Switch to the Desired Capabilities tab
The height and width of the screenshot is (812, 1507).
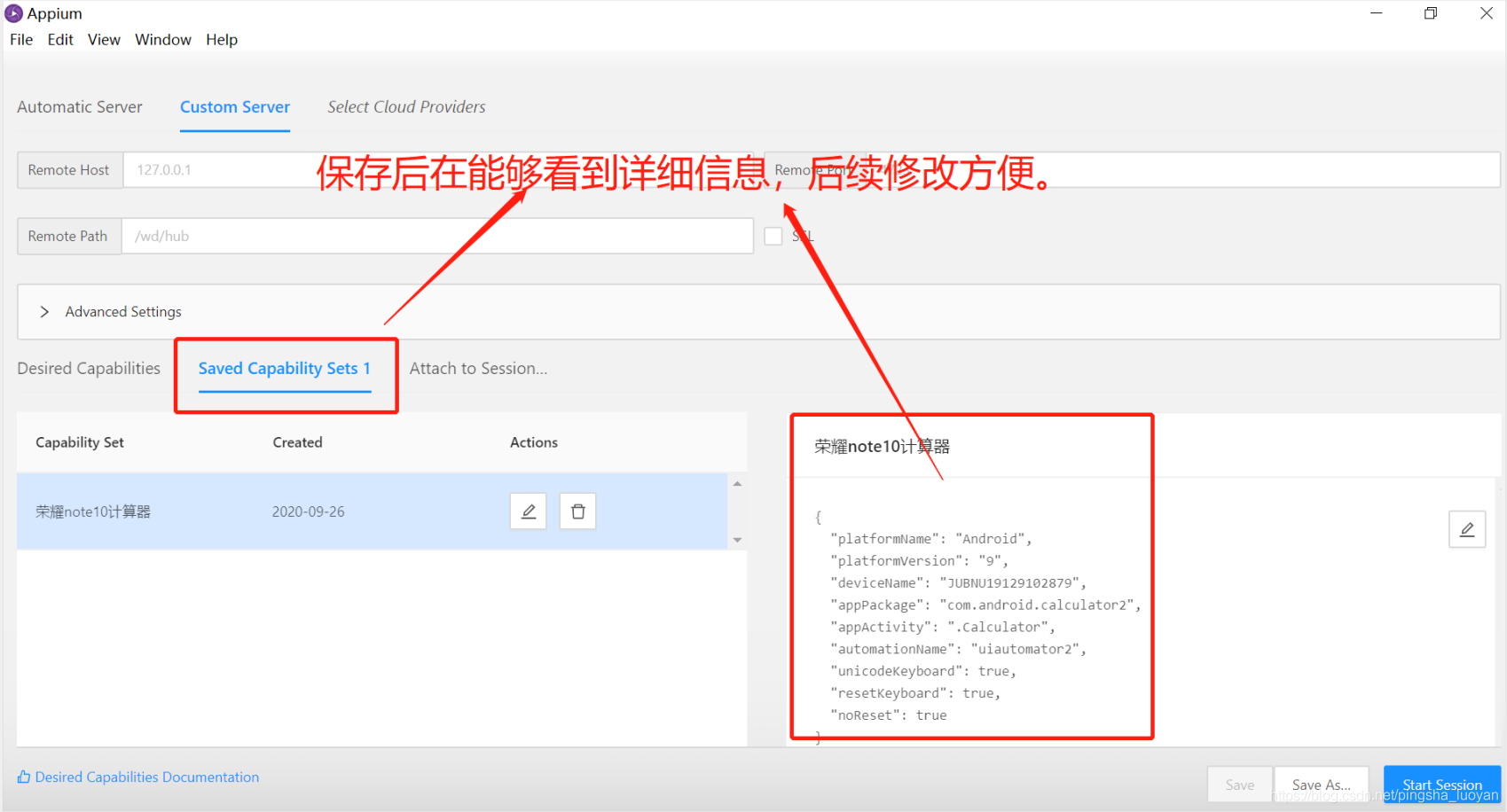point(89,369)
